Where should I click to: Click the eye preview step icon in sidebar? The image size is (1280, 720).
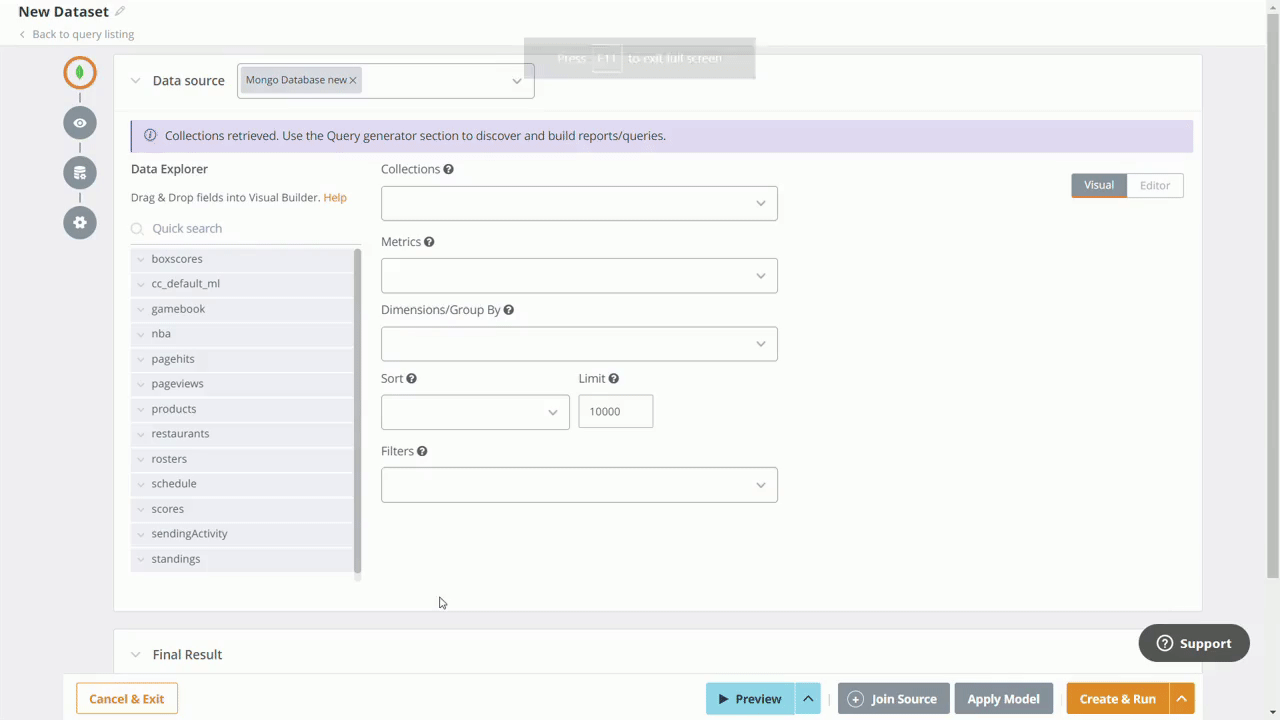79,122
